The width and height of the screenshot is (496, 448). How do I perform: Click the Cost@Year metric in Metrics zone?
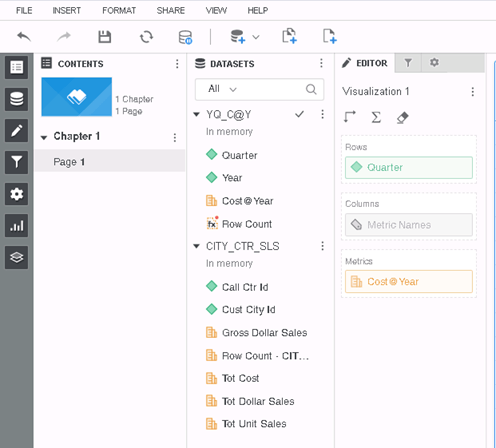pyautogui.click(x=409, y=282)
